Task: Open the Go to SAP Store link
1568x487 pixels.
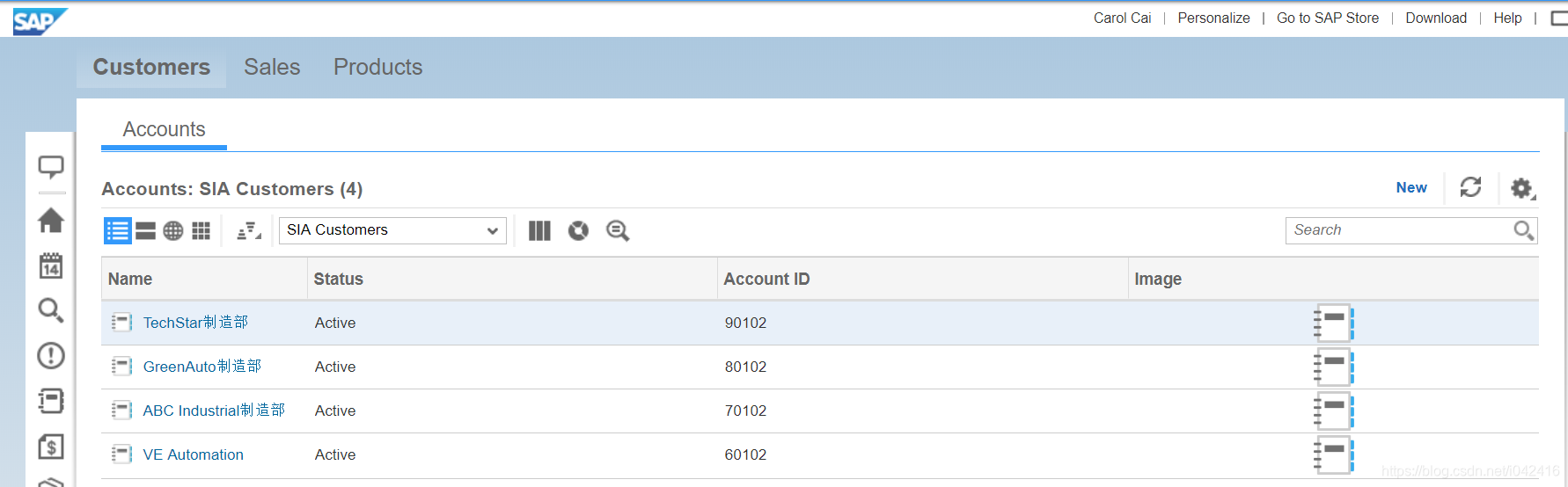Action: [1328, 18]
